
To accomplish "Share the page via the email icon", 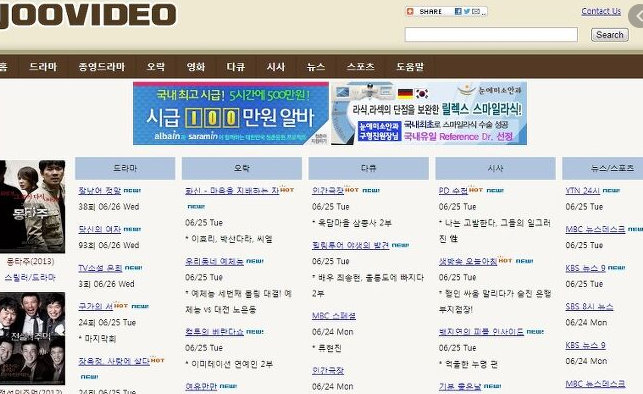I will 476,11.
